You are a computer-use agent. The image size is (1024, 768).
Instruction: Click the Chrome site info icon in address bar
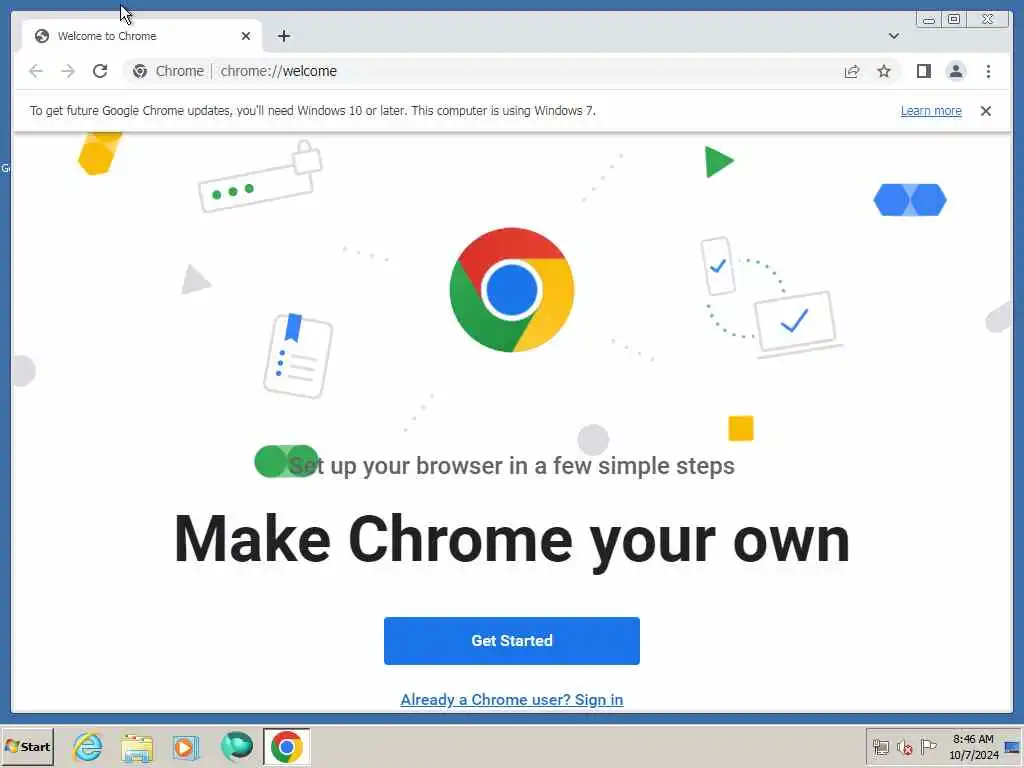click(x=140, y=71)
